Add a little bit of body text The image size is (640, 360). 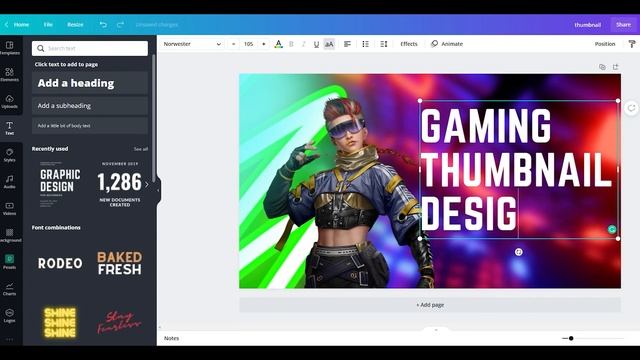pyautogui.click(x=90, y=126)
